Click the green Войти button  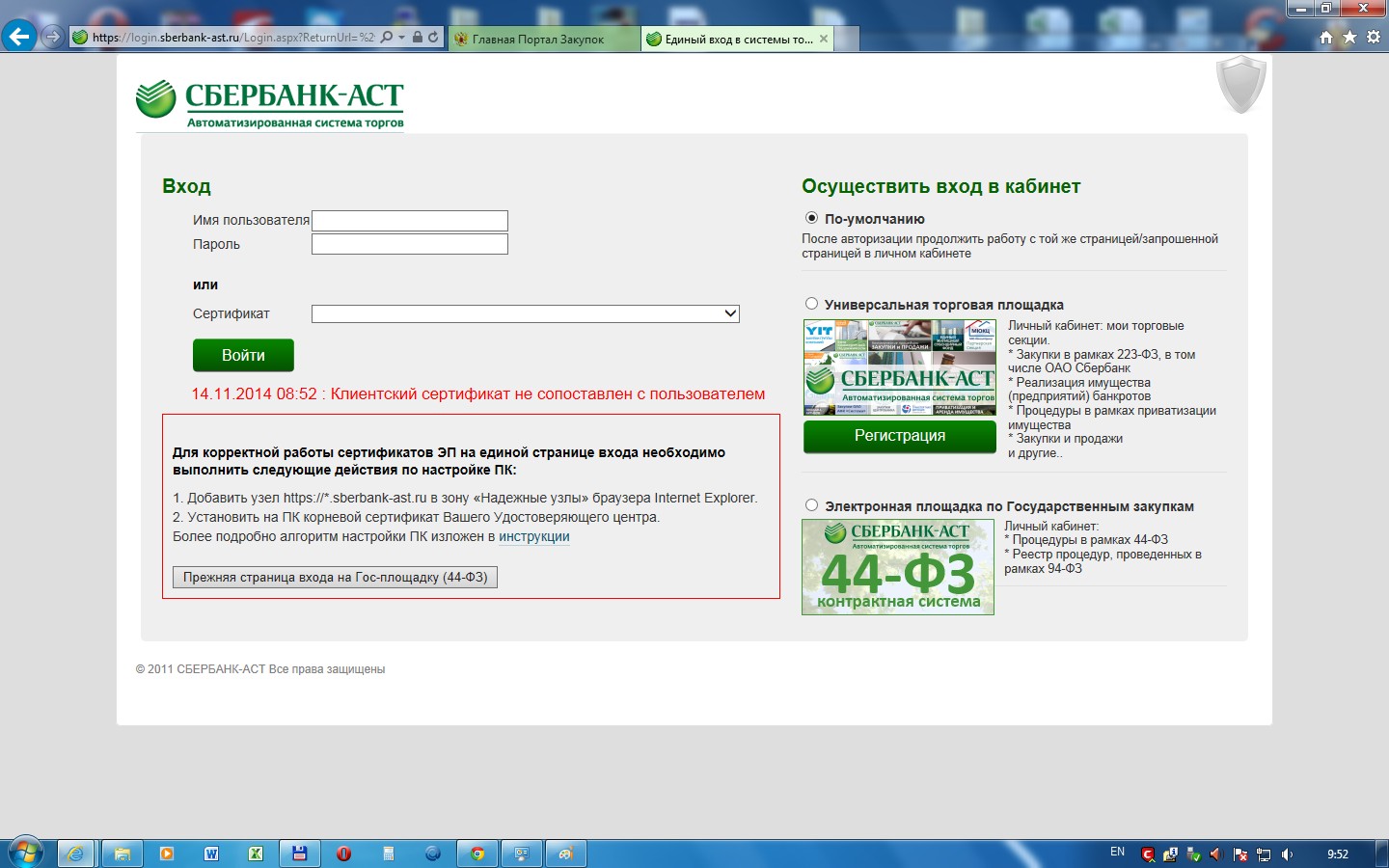click(243, 355)
